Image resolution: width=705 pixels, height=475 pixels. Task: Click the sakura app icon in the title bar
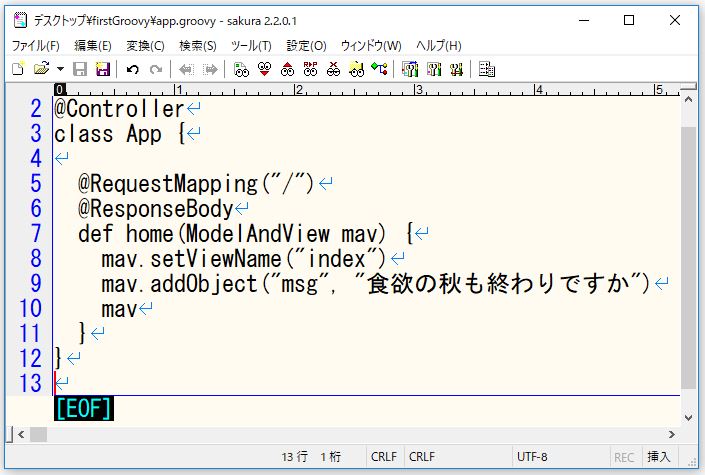(20, 20)
